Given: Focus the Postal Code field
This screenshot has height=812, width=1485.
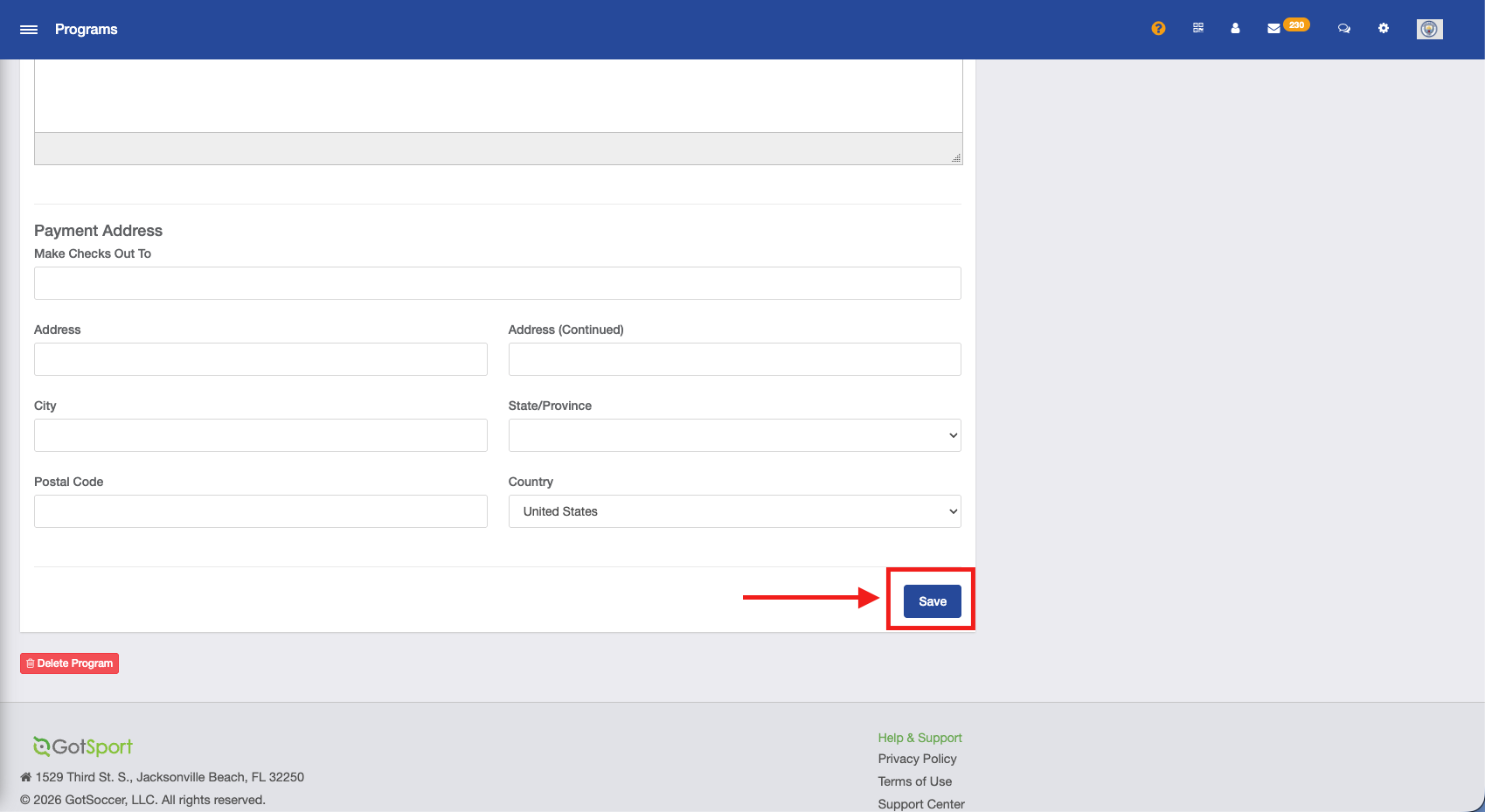Looking at the screenshot, I should (260, 511).
